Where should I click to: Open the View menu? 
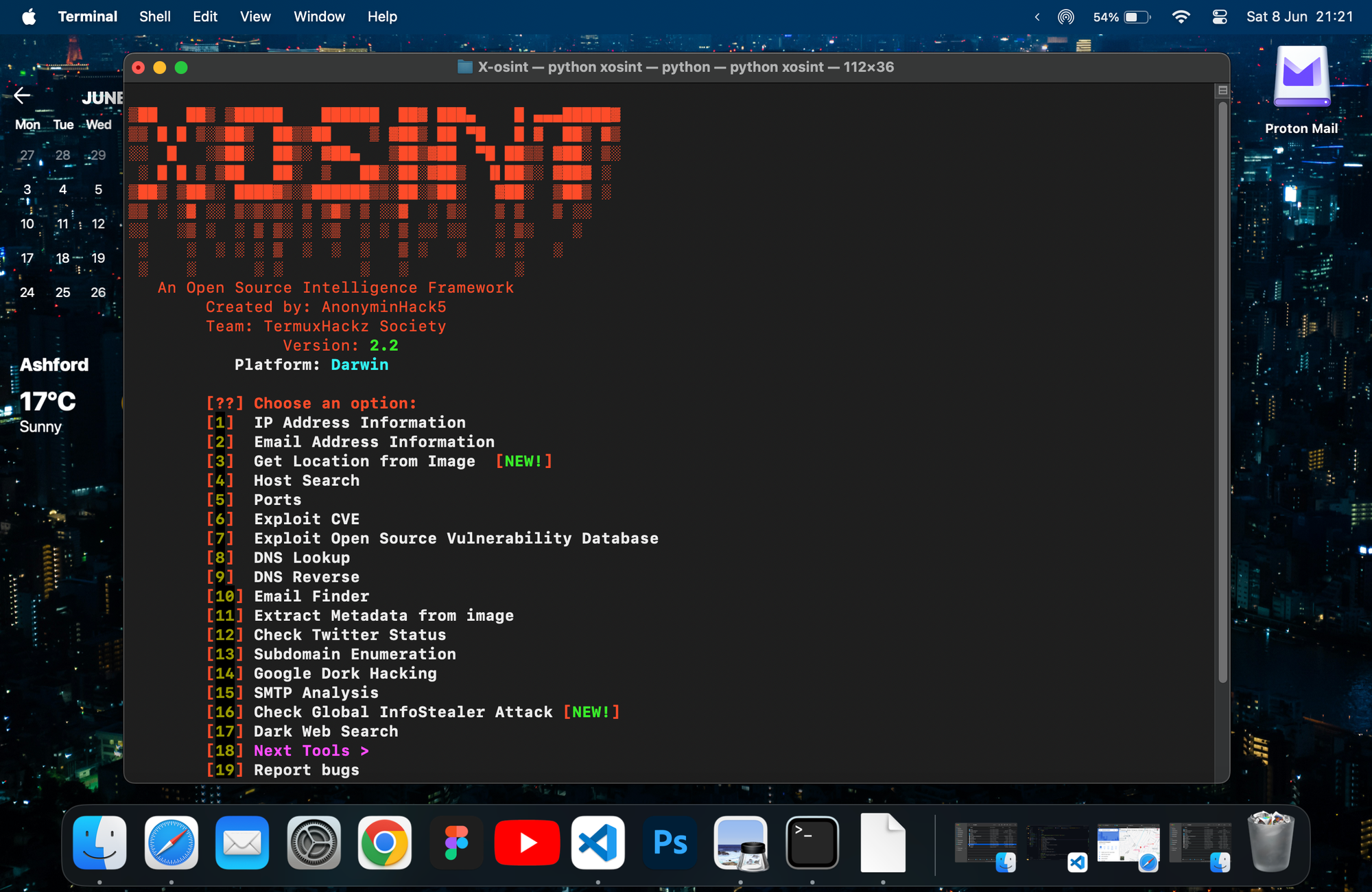tap(255, 17)
